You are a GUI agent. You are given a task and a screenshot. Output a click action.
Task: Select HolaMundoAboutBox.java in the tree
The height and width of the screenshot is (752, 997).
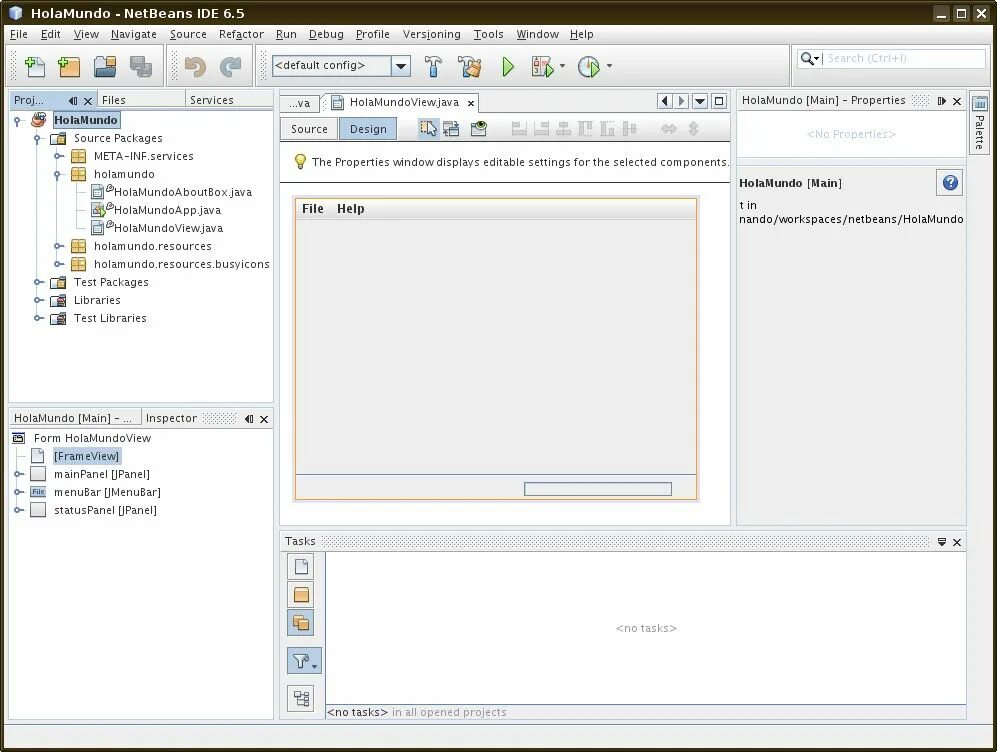[182, 193]
